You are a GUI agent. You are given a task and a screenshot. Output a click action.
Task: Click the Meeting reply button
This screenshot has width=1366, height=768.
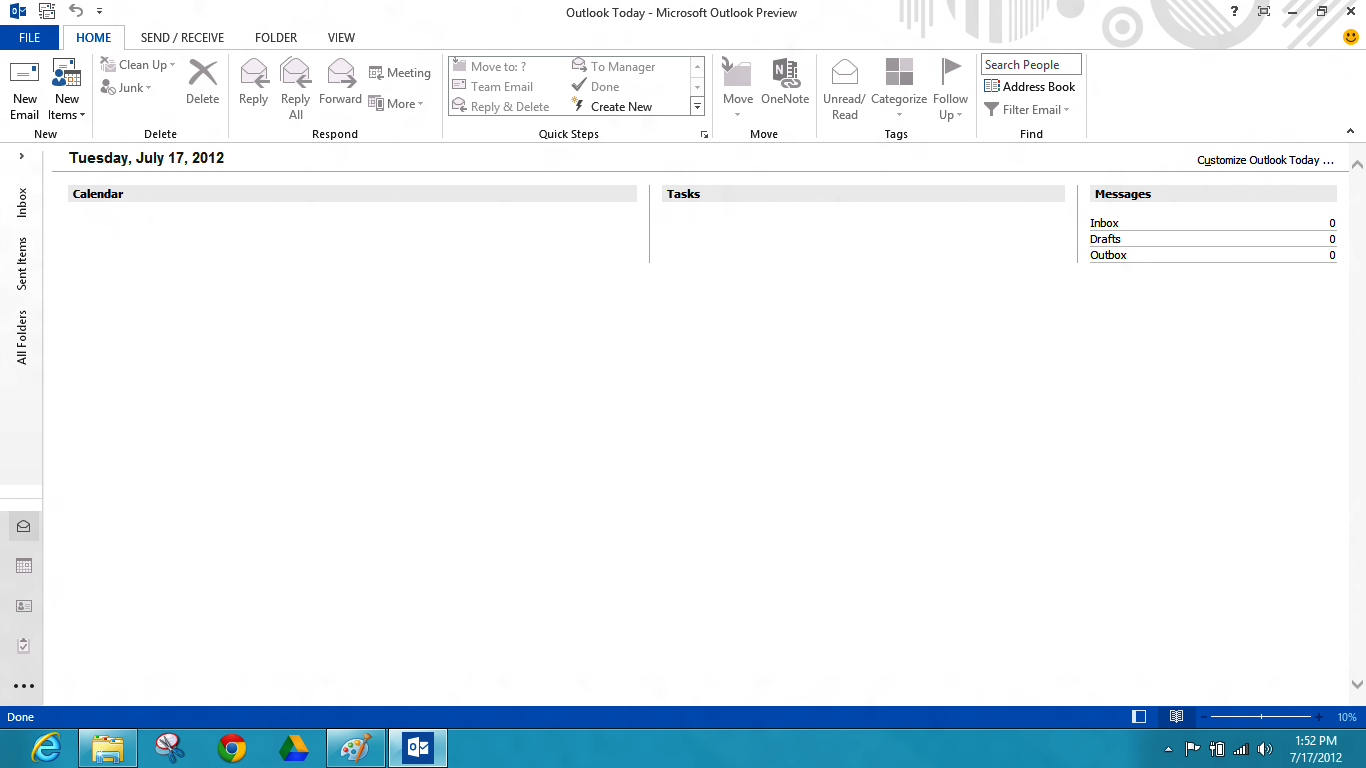coord(400,73)
